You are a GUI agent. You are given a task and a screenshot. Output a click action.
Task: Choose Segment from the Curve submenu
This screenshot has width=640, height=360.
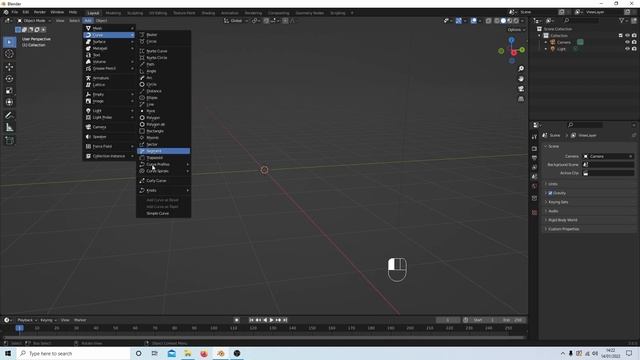point(163,151)
